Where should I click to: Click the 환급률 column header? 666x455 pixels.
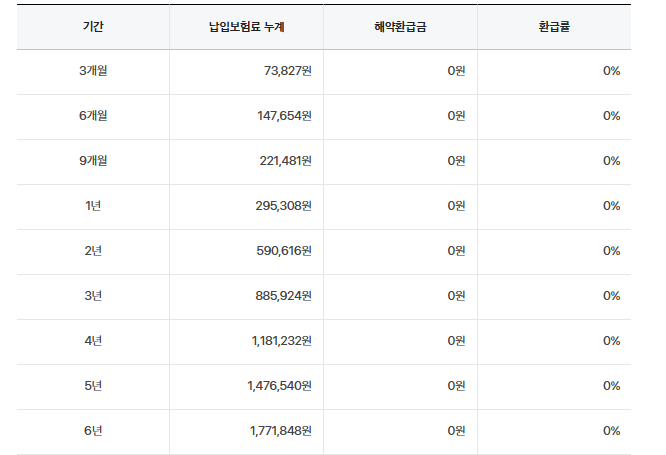554,27
